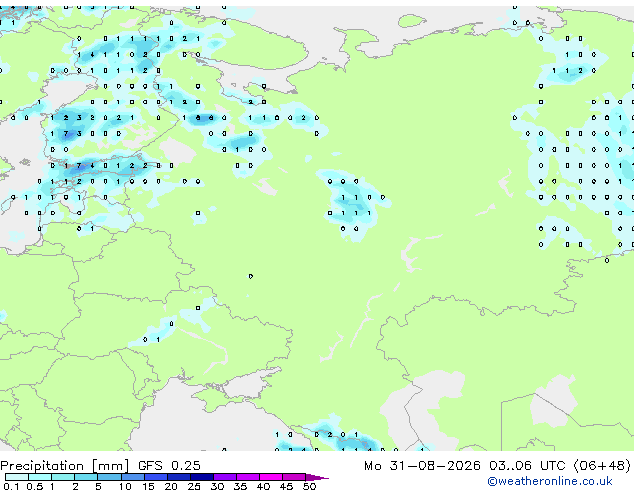Select the royal blue 15 mm legend swatch
This screenshot has height=490, width=634.
click(x=155, y=477)
